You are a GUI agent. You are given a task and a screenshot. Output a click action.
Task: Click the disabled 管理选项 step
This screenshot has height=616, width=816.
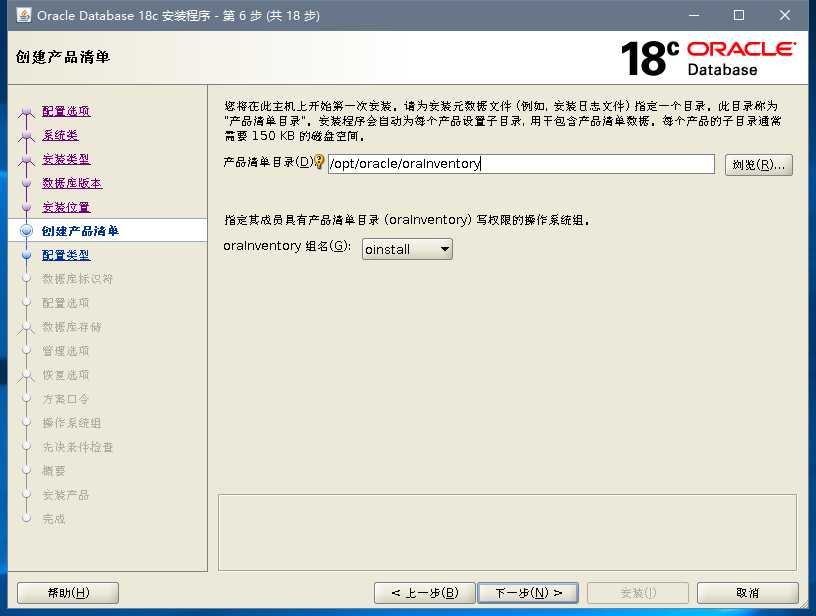(x=66, y=351)
